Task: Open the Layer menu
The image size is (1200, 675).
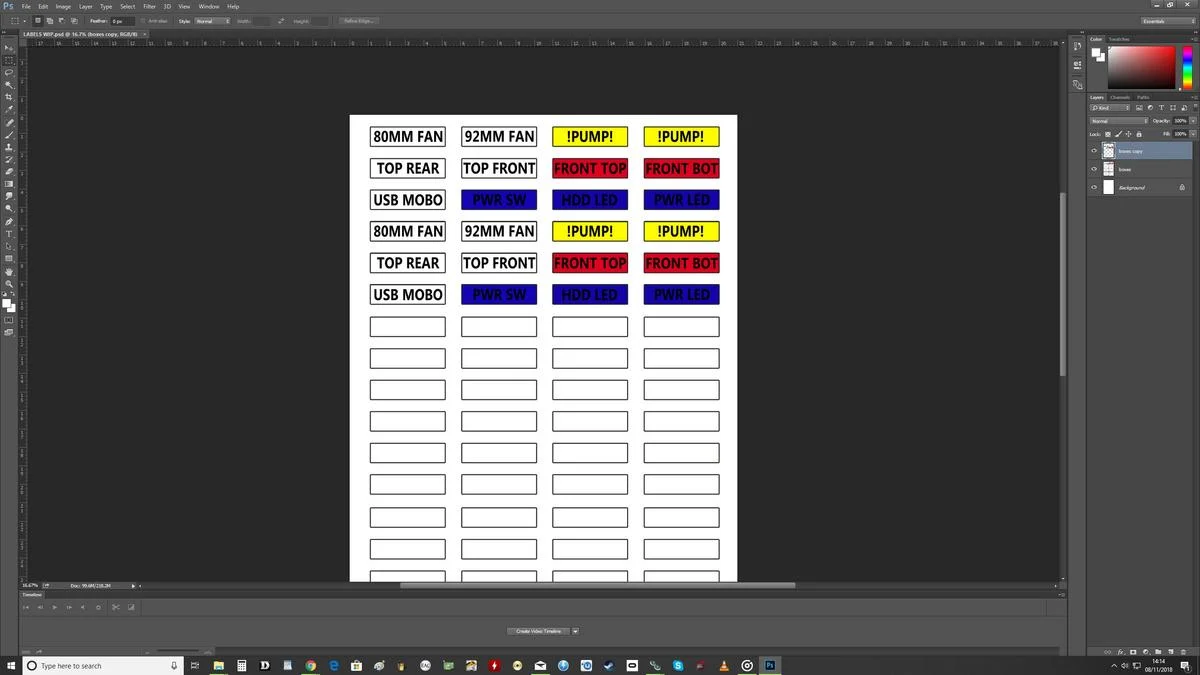Action: click(86, 6)
